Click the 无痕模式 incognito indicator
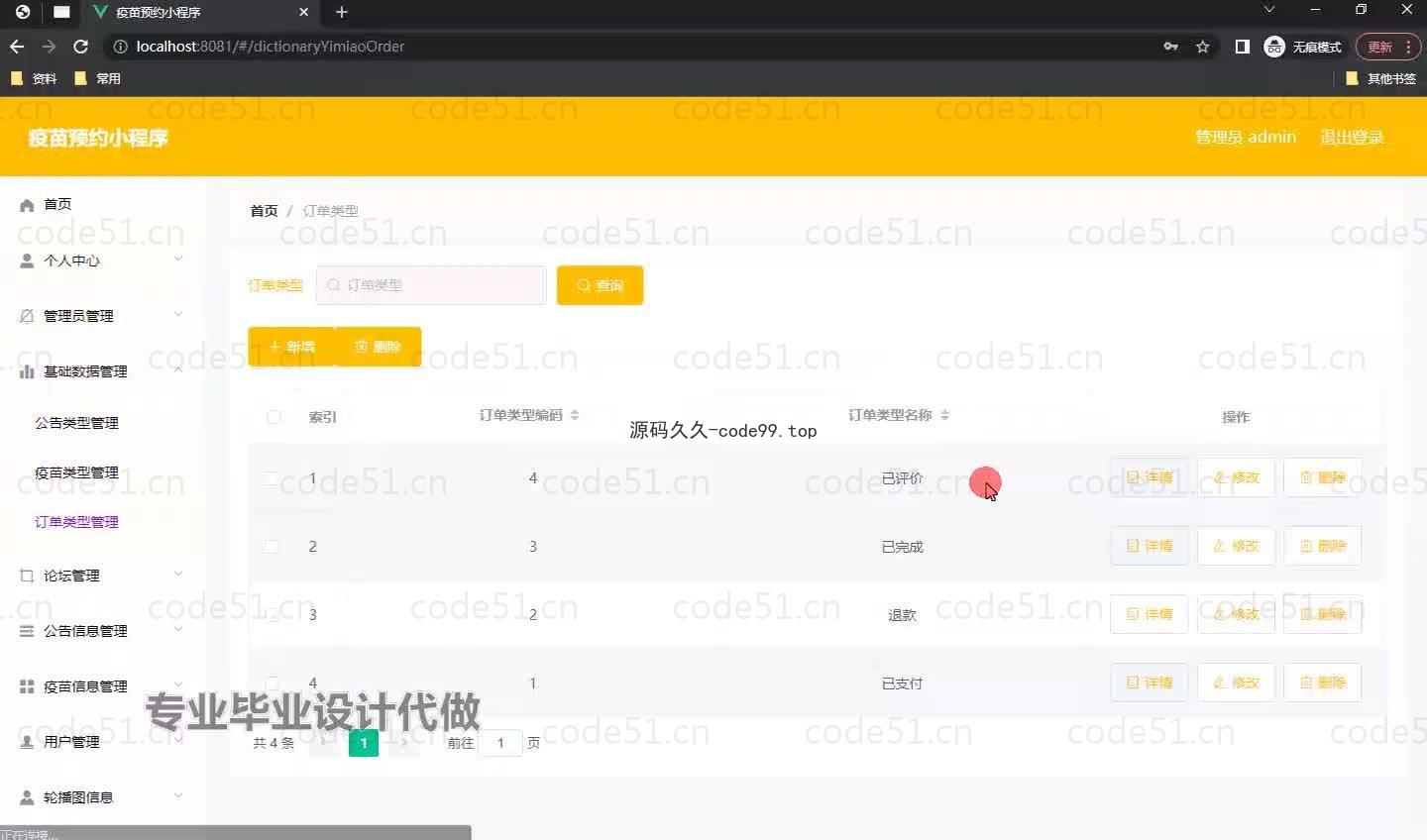Screen dimensions: 1427x840 [x=1303, y=47]
